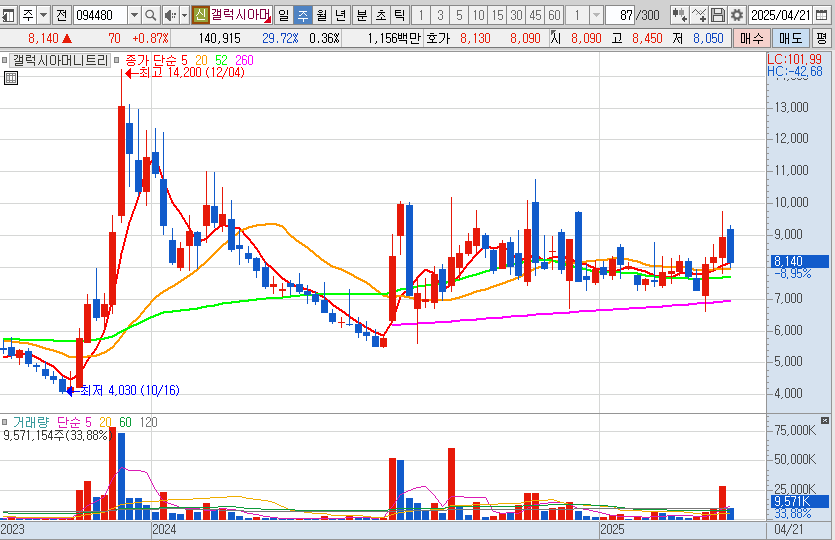
Task: Click the moving average 52 legend value
Action: (221, 60)
